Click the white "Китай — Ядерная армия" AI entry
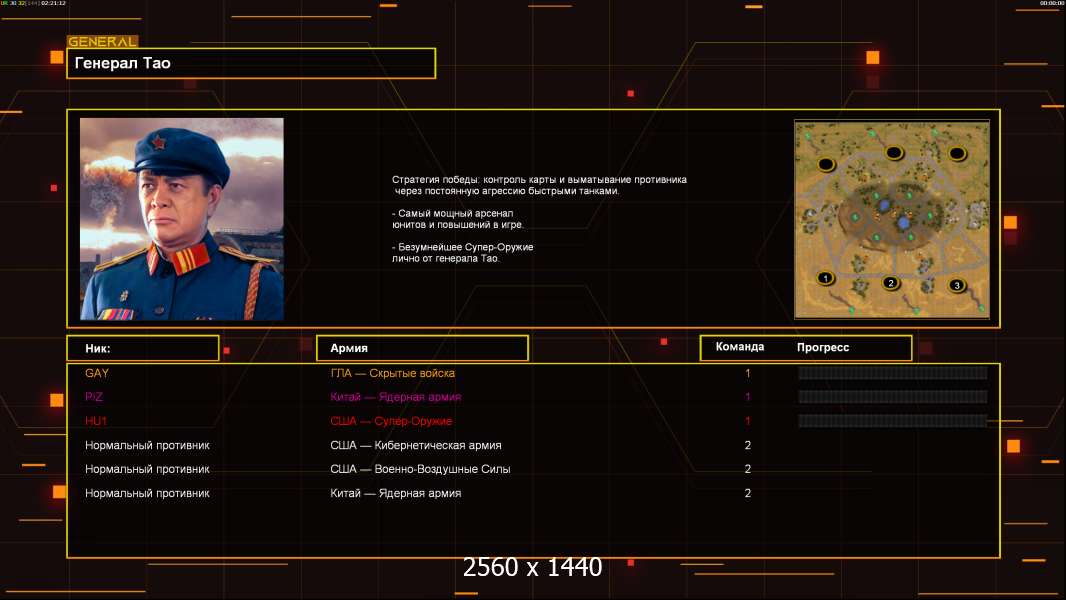 (396, 493)
